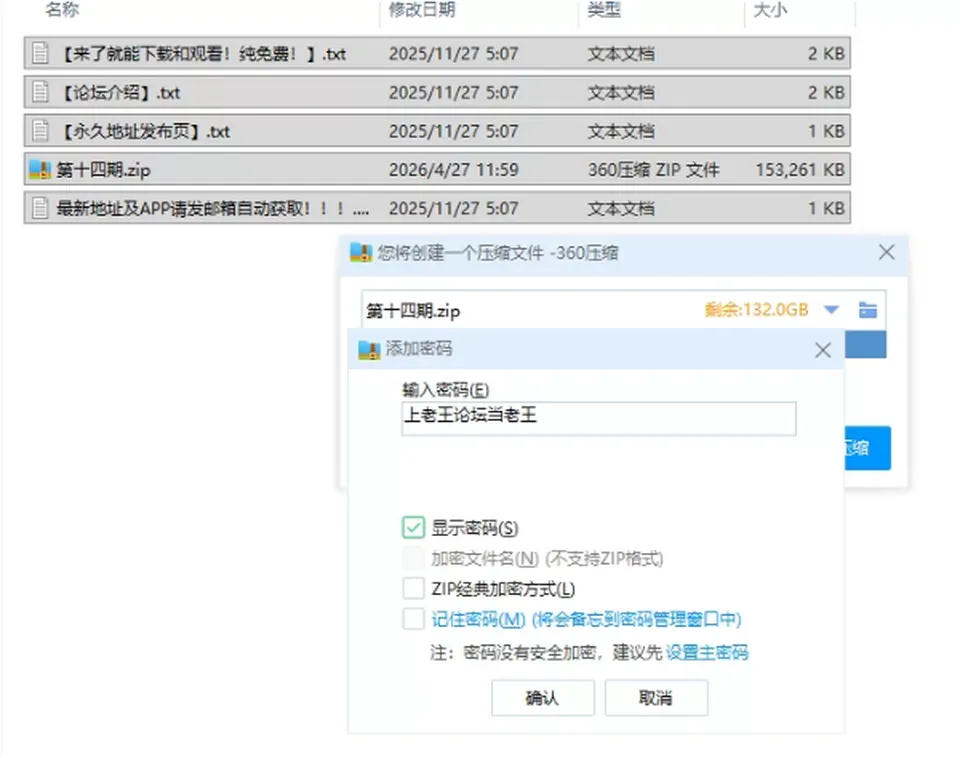
Task: Uncheck the 显示密码(S) checkbox
Action: tap(413, 527)
